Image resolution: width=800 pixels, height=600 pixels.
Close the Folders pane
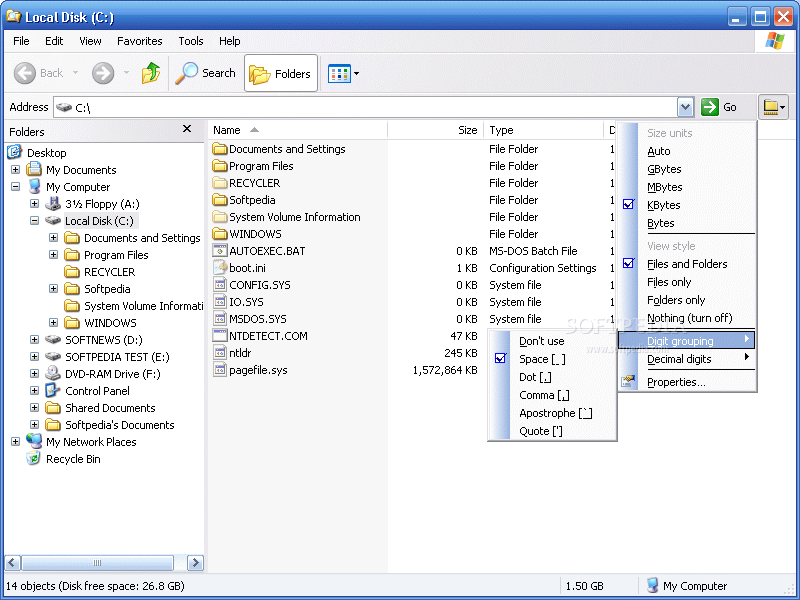coord(187,129)
